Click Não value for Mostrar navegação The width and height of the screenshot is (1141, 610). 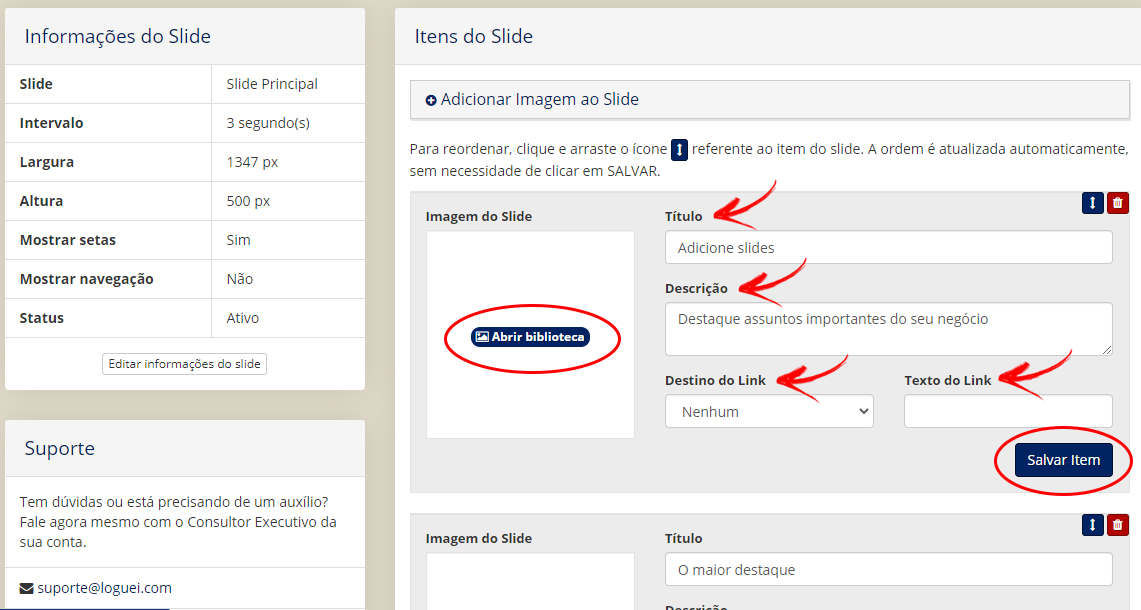pyautogui.click(x=239, y=279)
